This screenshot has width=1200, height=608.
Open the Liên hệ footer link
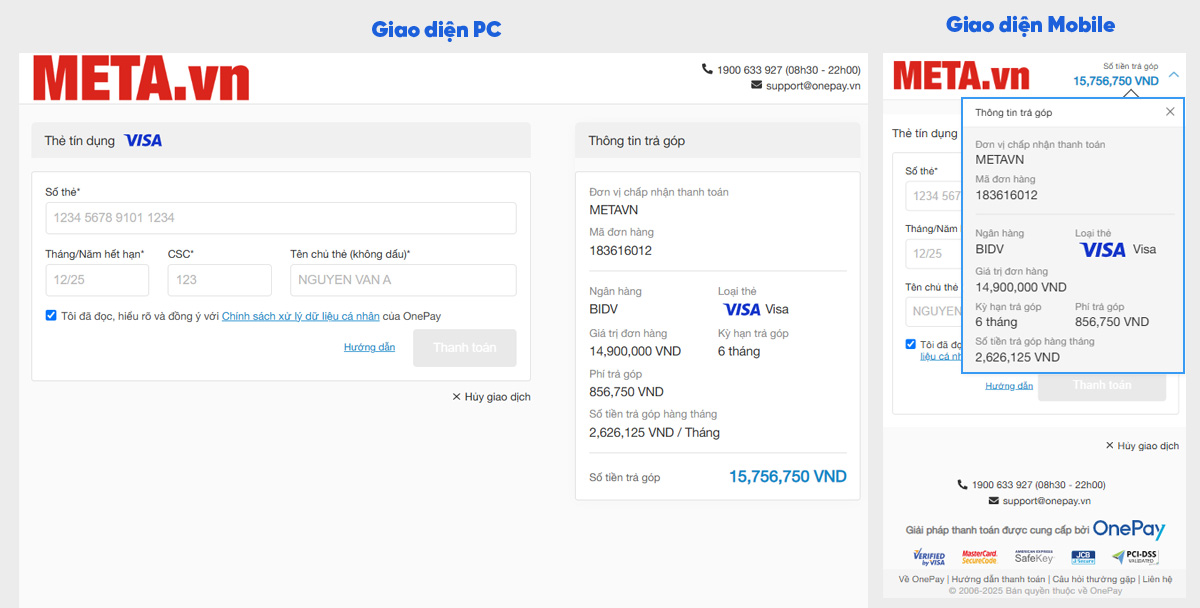click(1158, 579)
